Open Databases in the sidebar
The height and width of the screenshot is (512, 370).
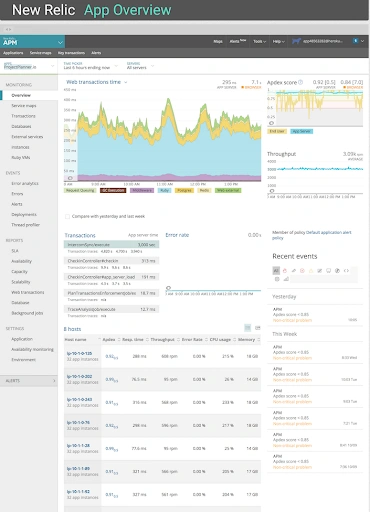point(21,126)
